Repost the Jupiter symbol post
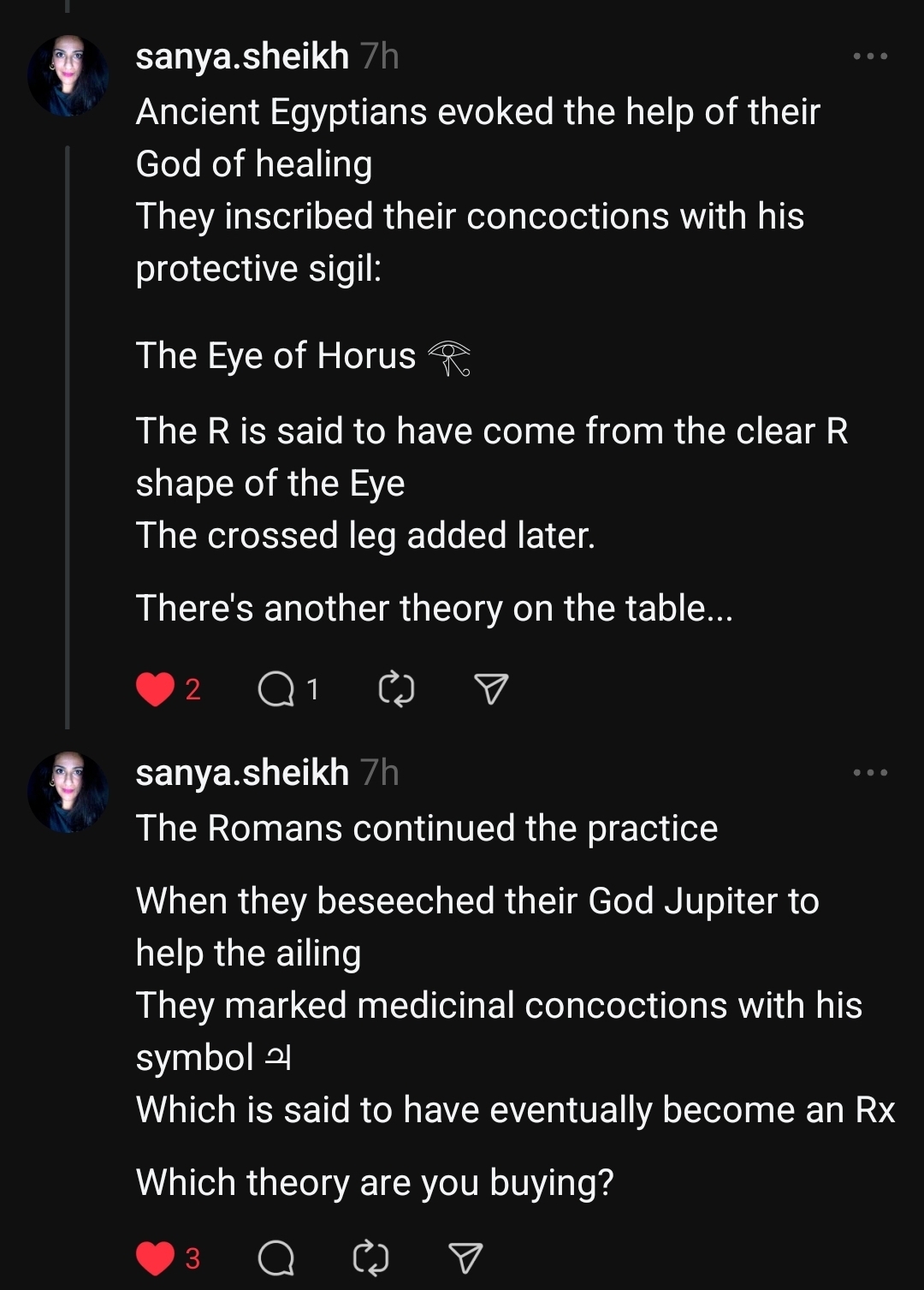The height and width of the screenshot is (1290, 924). [370, 1258]
